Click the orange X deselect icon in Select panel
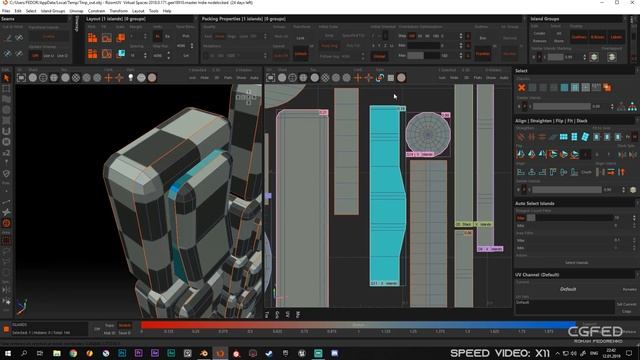The height and width of the screenshot is (360, 640). coord(522,87)
